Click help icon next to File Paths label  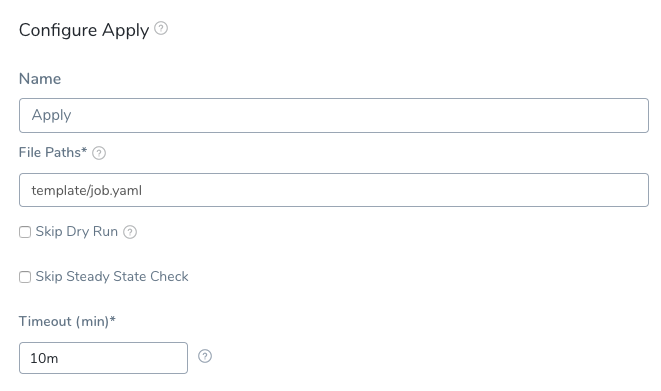pyautogui.click(x=99, y=153)
